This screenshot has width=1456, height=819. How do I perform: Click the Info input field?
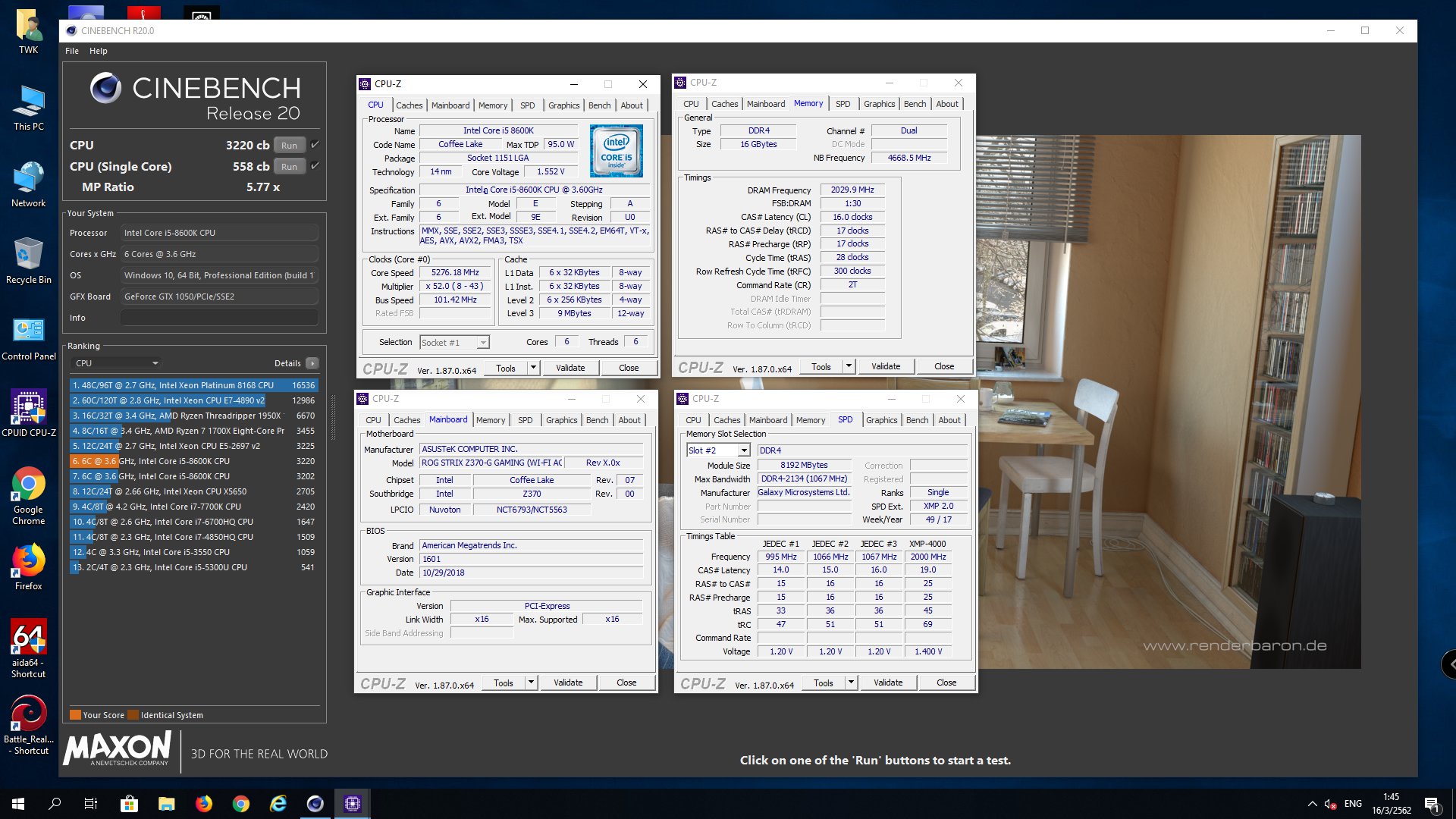[x=218, y=318]
